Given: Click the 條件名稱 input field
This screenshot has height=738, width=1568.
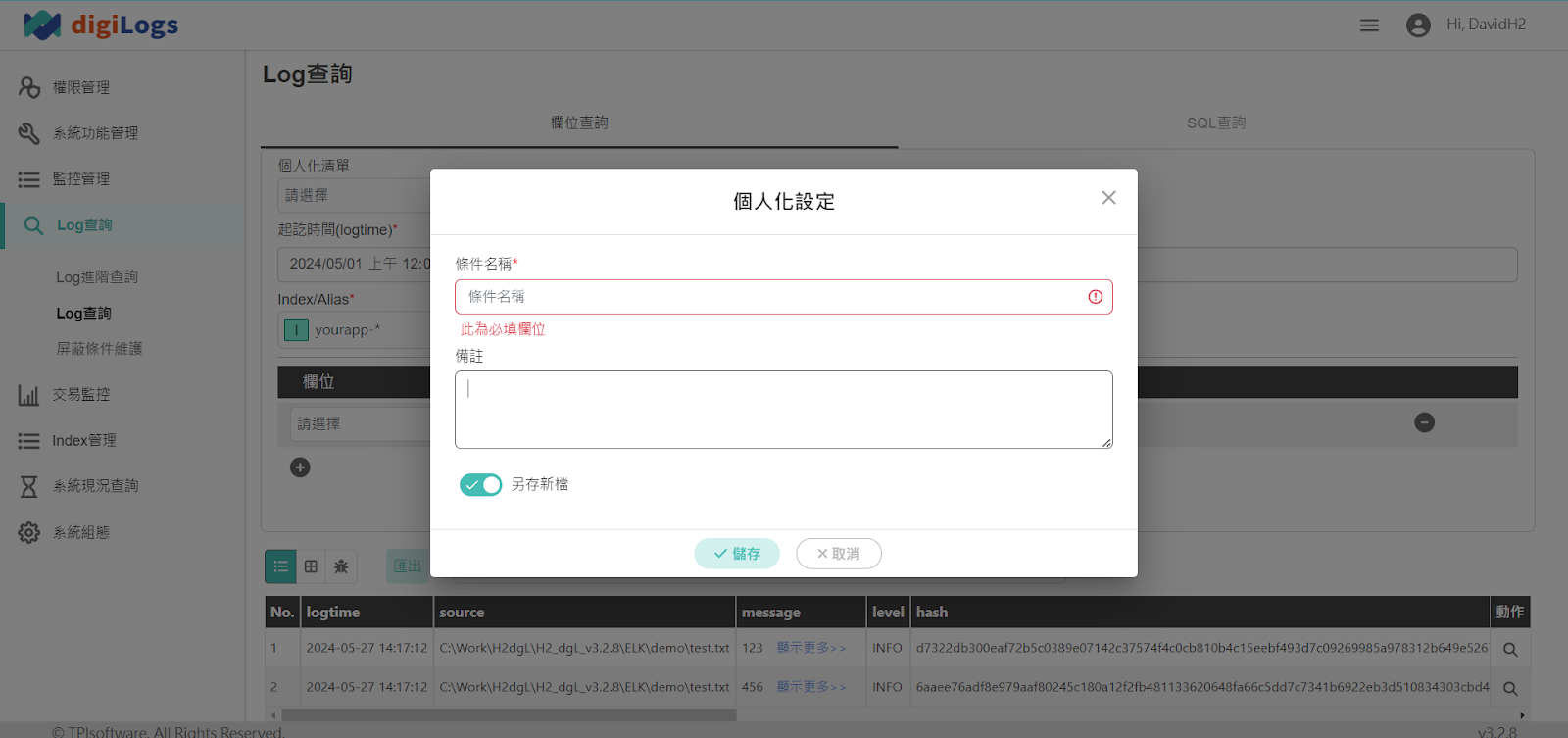Looking at the screenshot, I should click(x=783, y=297).
